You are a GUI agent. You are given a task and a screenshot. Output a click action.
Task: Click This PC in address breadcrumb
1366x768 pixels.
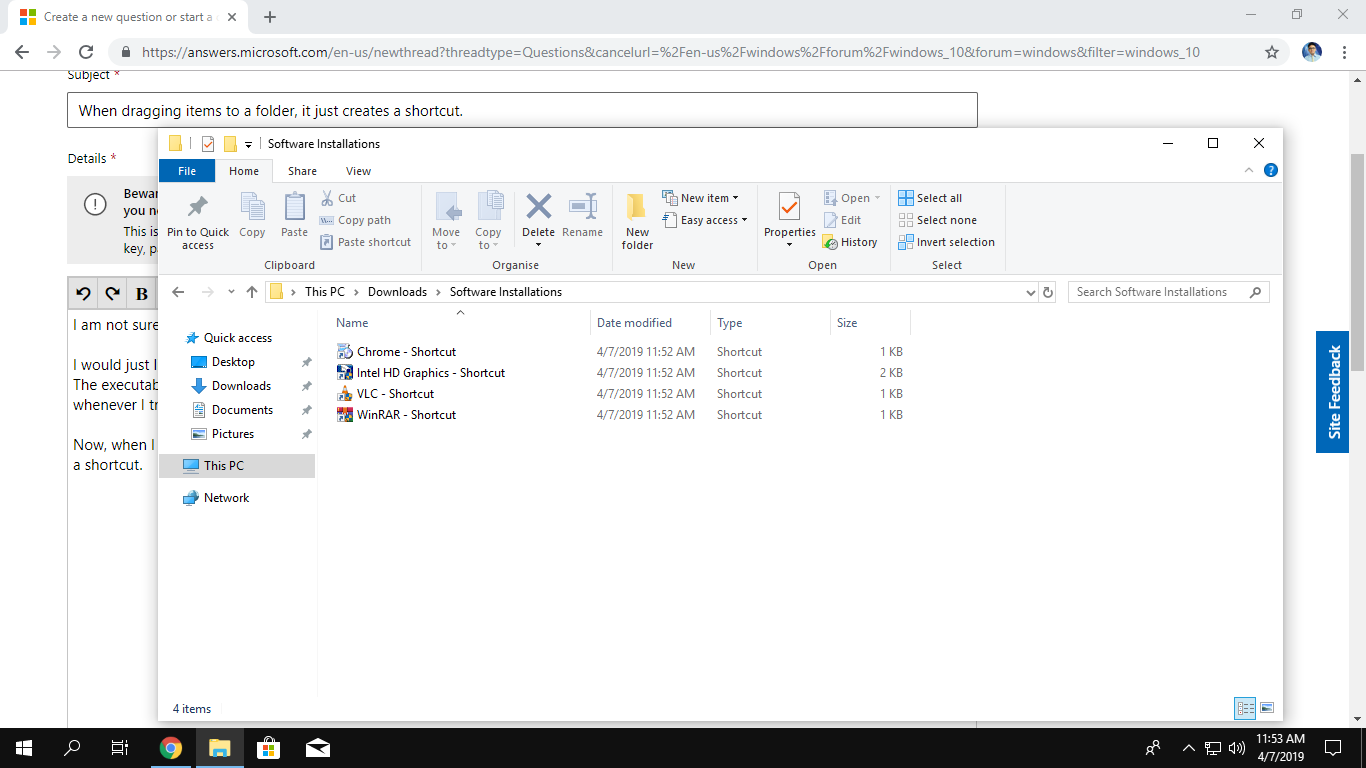[x=324, y=292]
